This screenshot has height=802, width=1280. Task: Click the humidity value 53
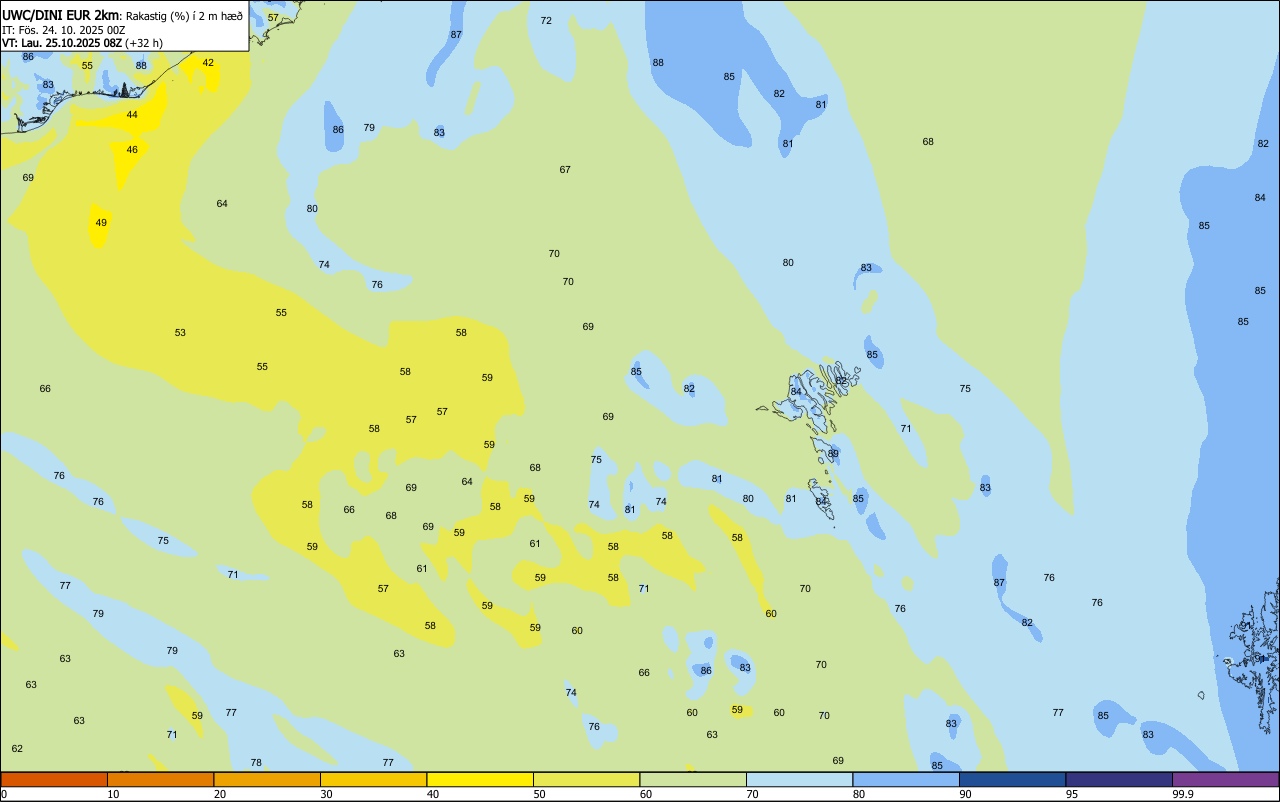(180, 333)
